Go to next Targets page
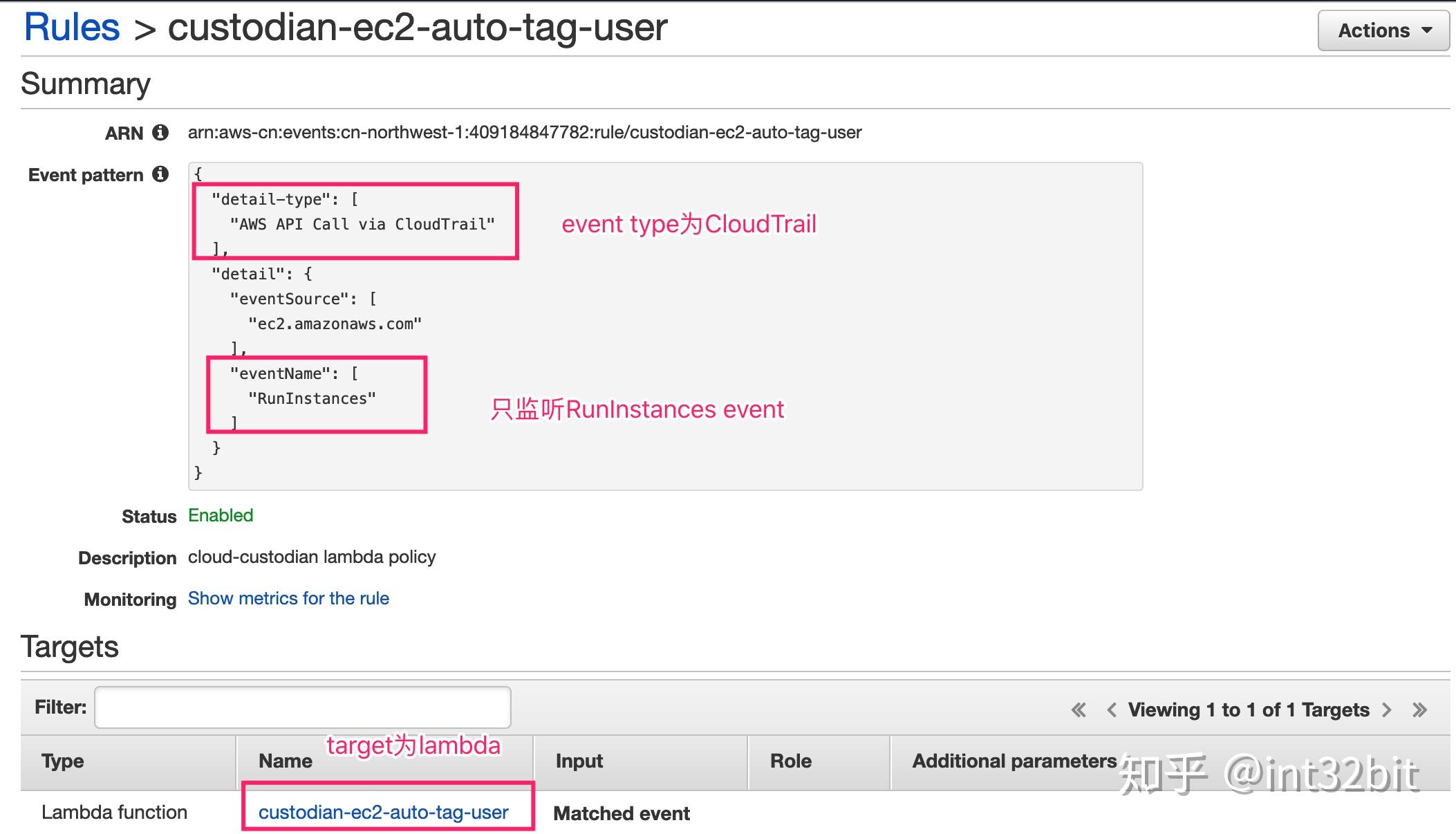This screenshot has height=834, width=1456. 1388,710
